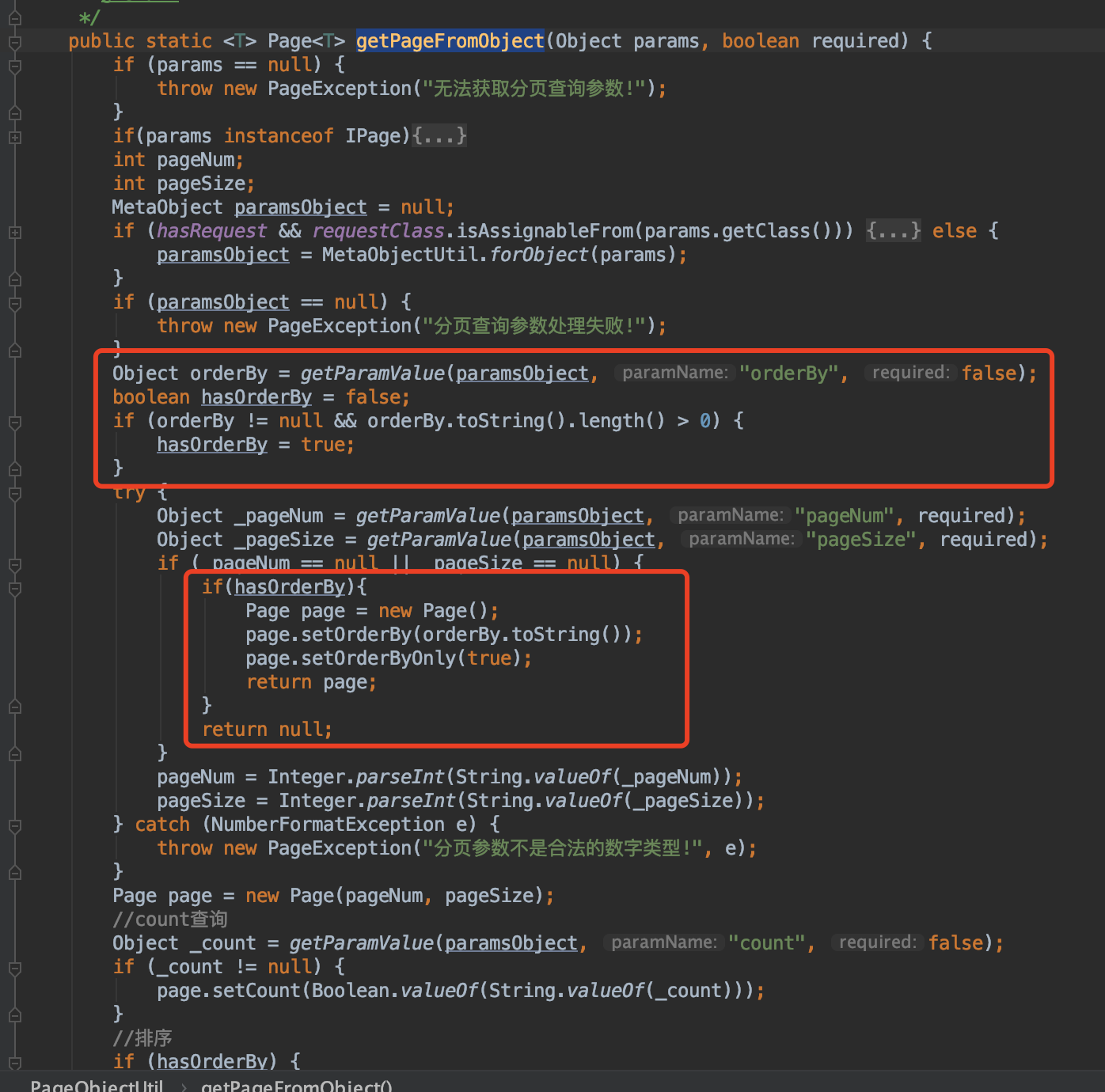1105x1092 pixels.
Task: Click page.setOrderByOnly(true) call
Action: pyautogui.click(x=389, y=658)
